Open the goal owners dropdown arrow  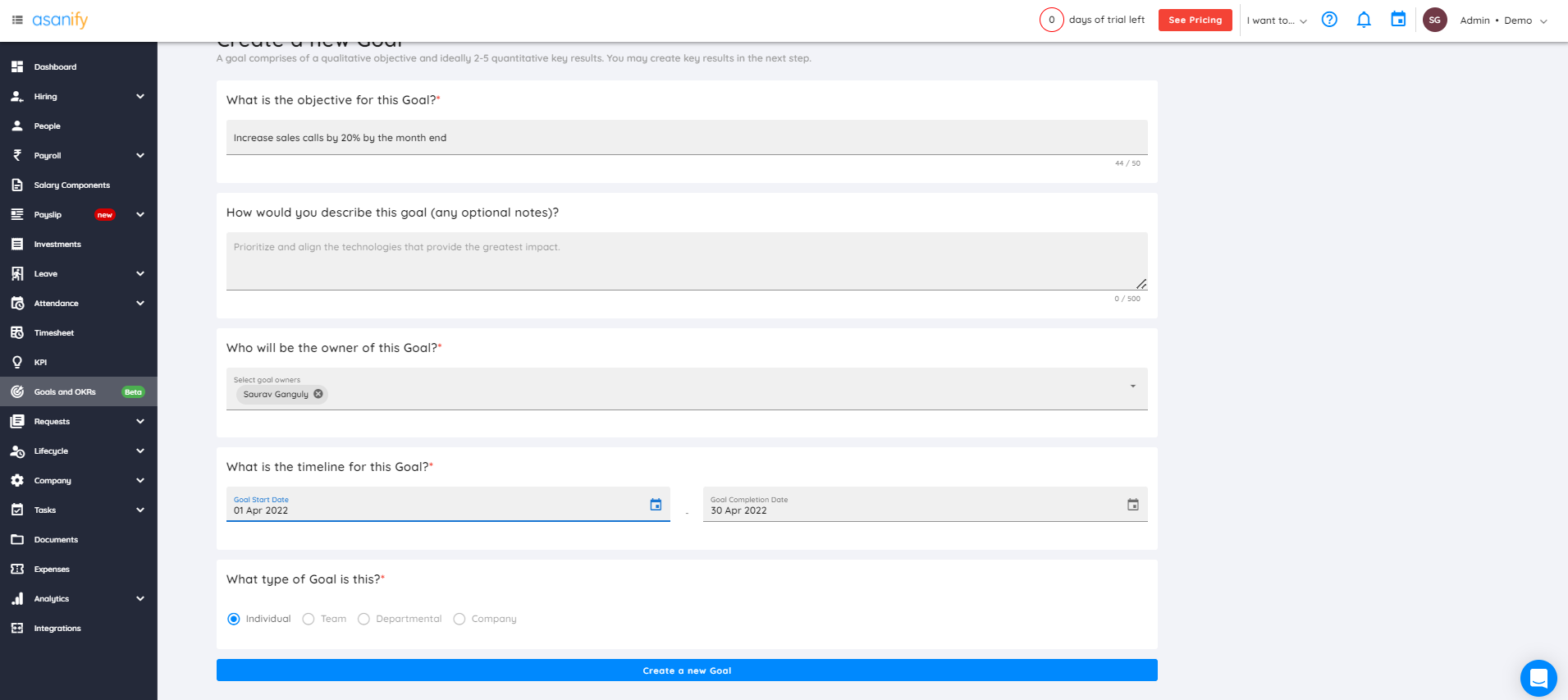[x=1132, y=386]
